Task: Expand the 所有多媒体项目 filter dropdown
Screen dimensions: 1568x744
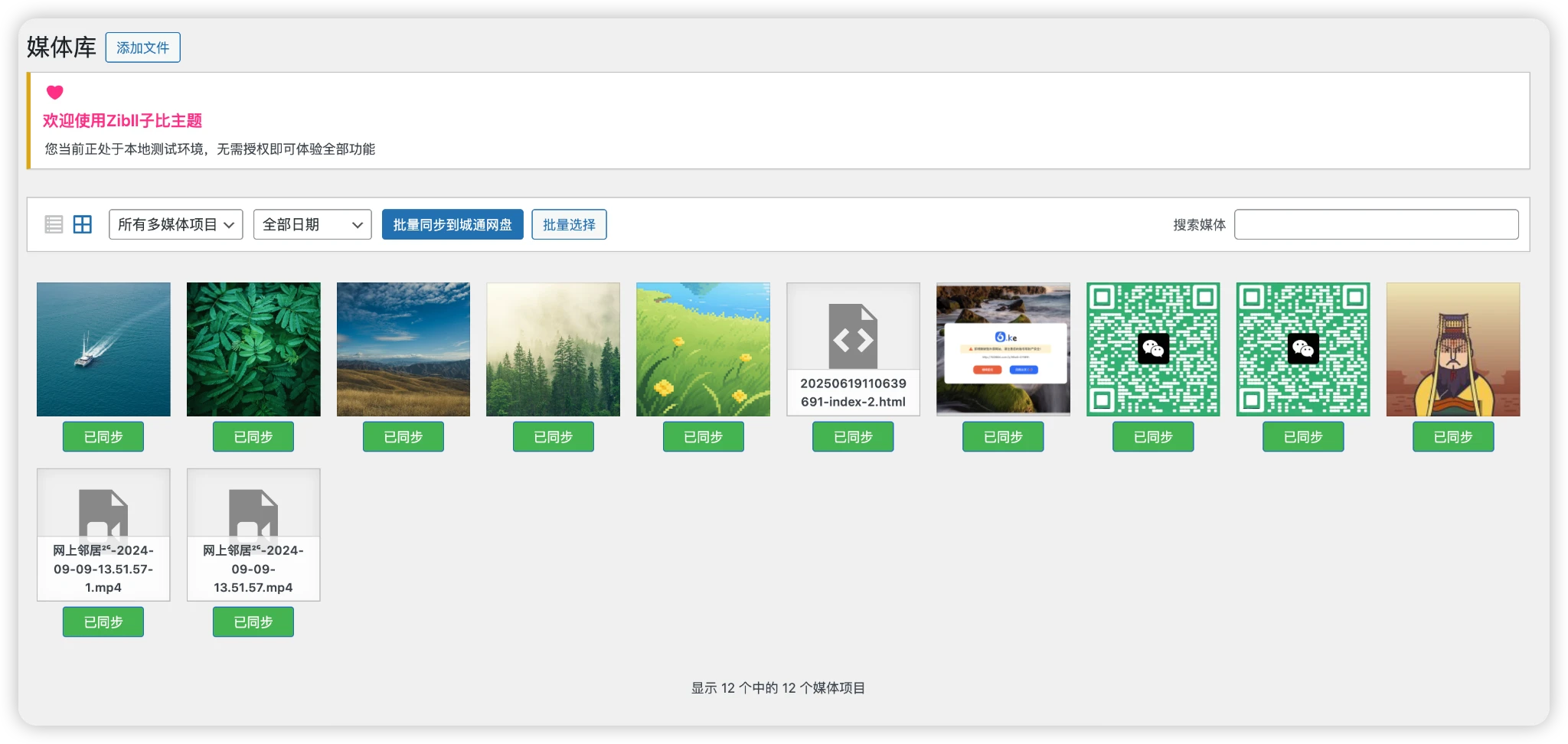Action: coord(175,224)
